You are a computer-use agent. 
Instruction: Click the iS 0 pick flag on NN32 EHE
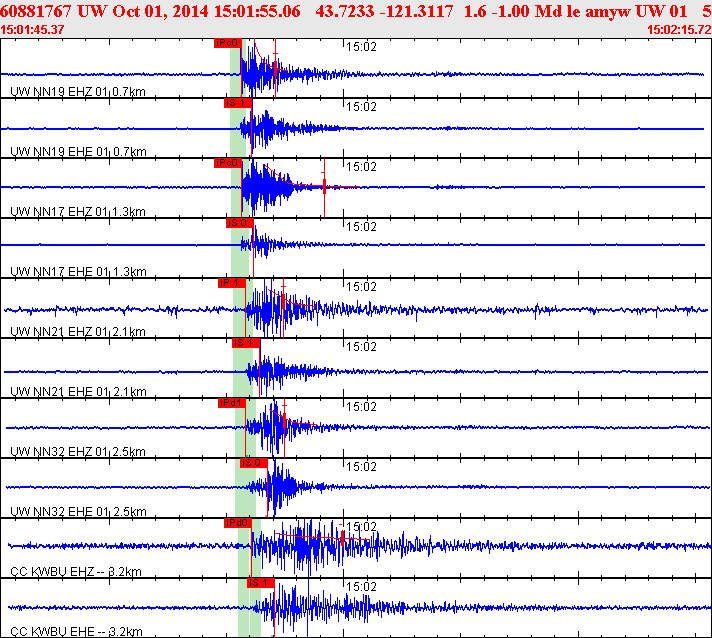[x=254, y=463]
